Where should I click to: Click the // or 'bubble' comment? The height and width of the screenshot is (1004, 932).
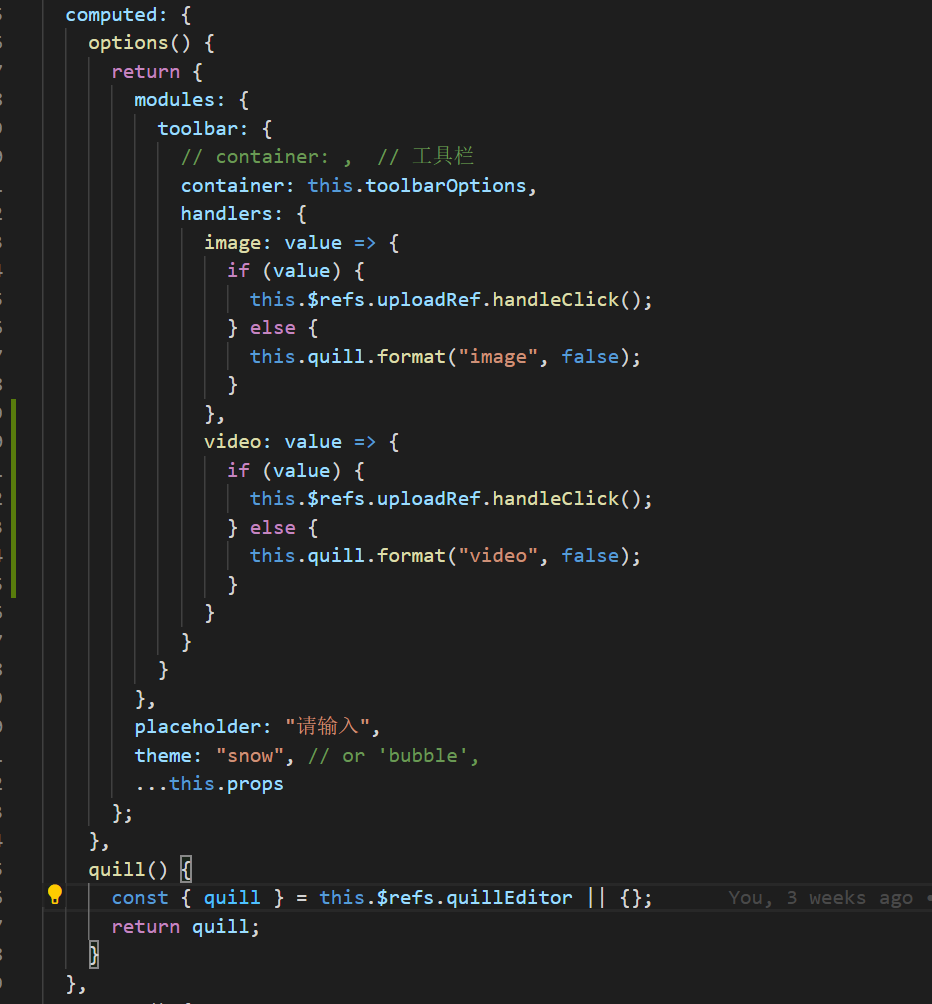tap(393, 756)
